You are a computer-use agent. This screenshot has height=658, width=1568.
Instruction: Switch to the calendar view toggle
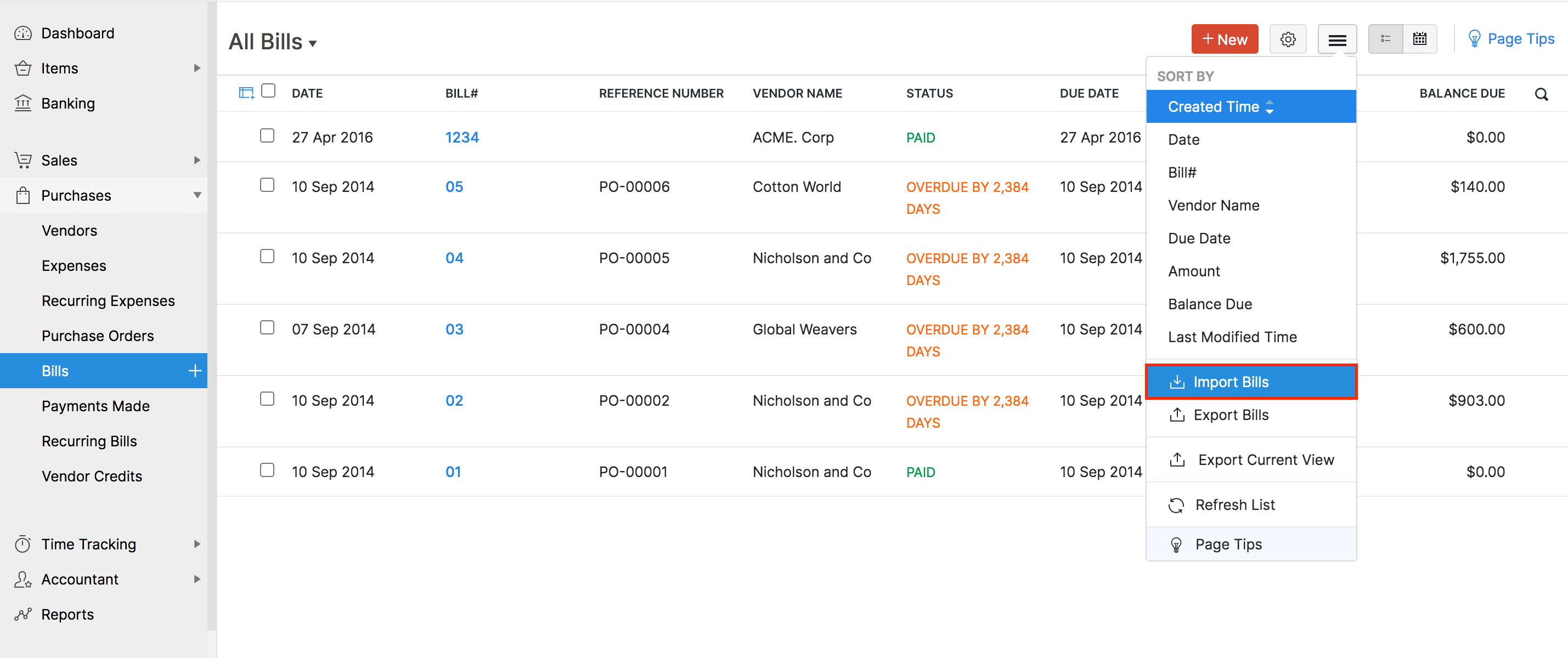point(1419,38)
